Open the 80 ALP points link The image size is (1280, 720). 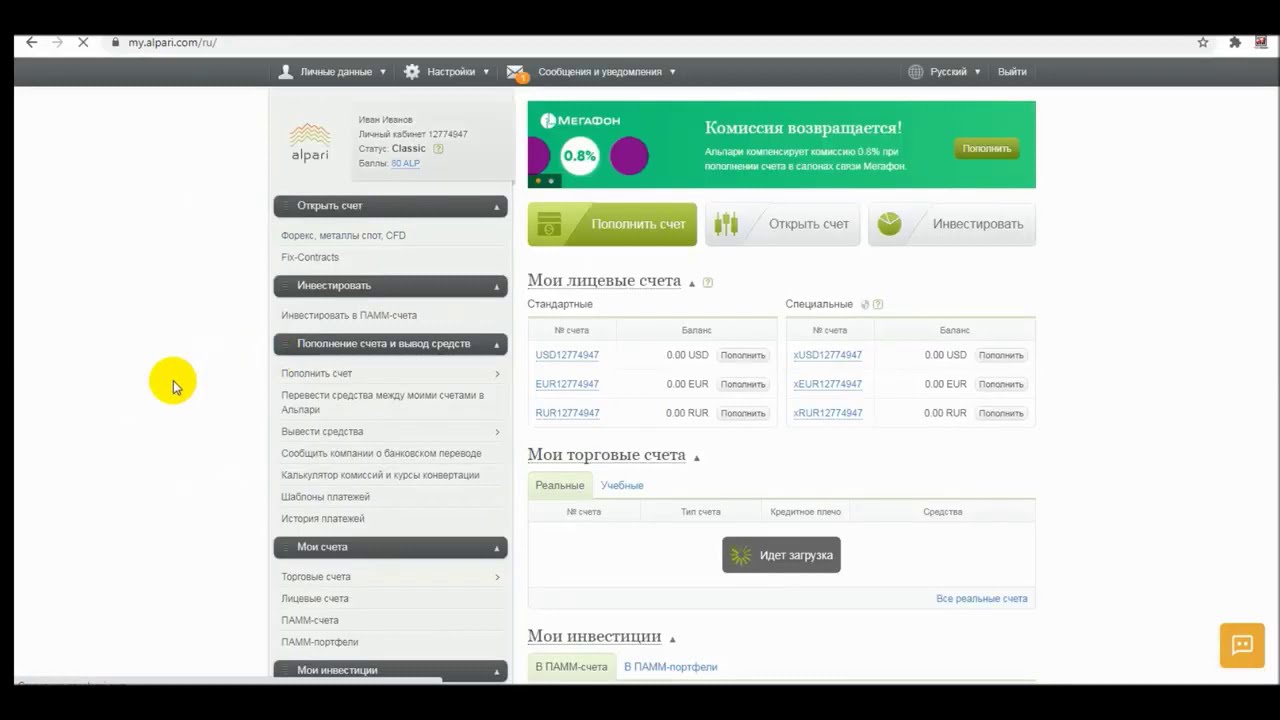pos(405,163)
